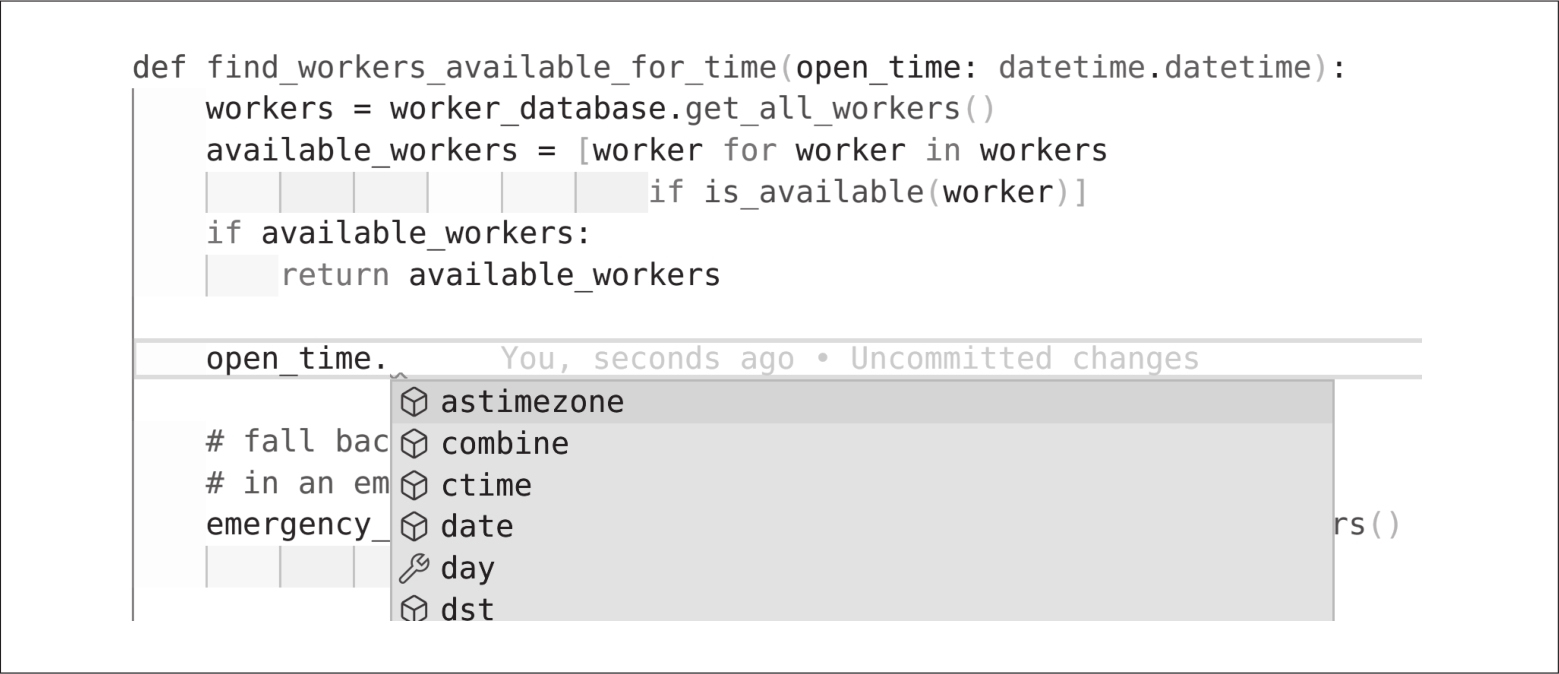This screenshot has width=1559, height=674.
Task: Select the date suggestion in autocomplete
Action: 477,527
